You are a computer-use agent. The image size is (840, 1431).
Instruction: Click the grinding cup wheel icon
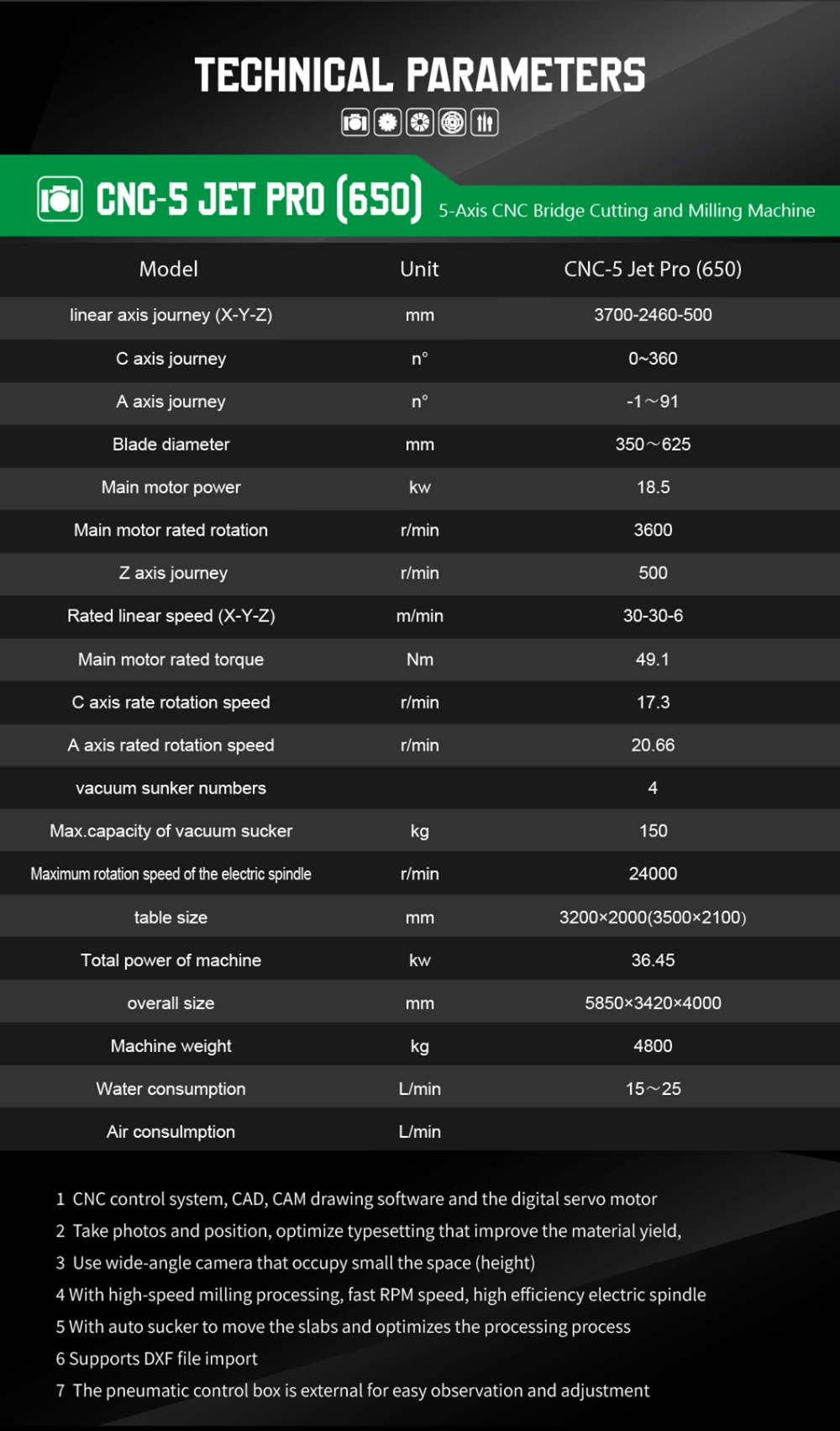pos(420,123)
